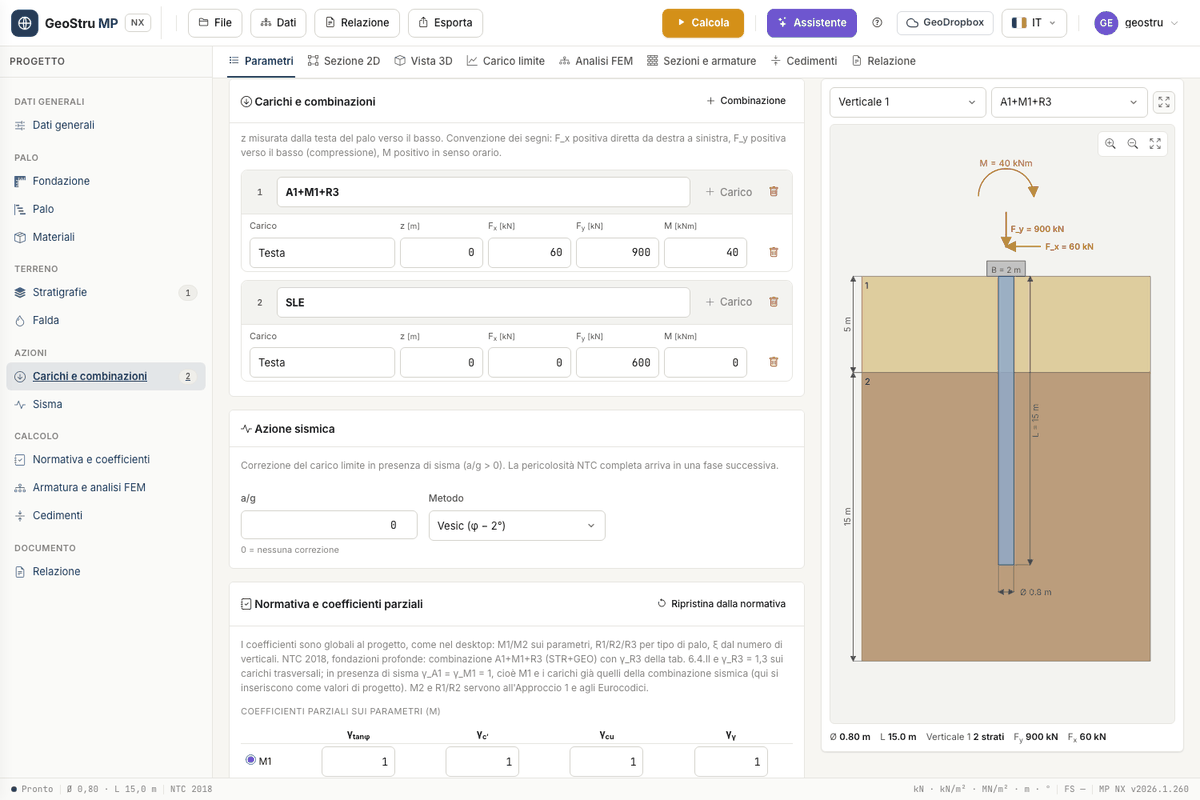Screen dimensions: 1200x800
Task: Open Sisma in the project sidebar
Action: [x=106, y=404]
